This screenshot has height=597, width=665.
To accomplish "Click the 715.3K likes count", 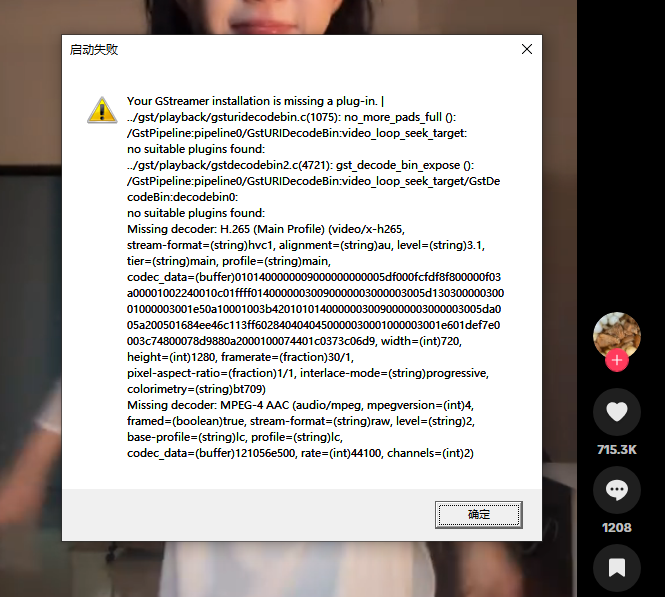I will pyautogui.click(x=617, y=449).
